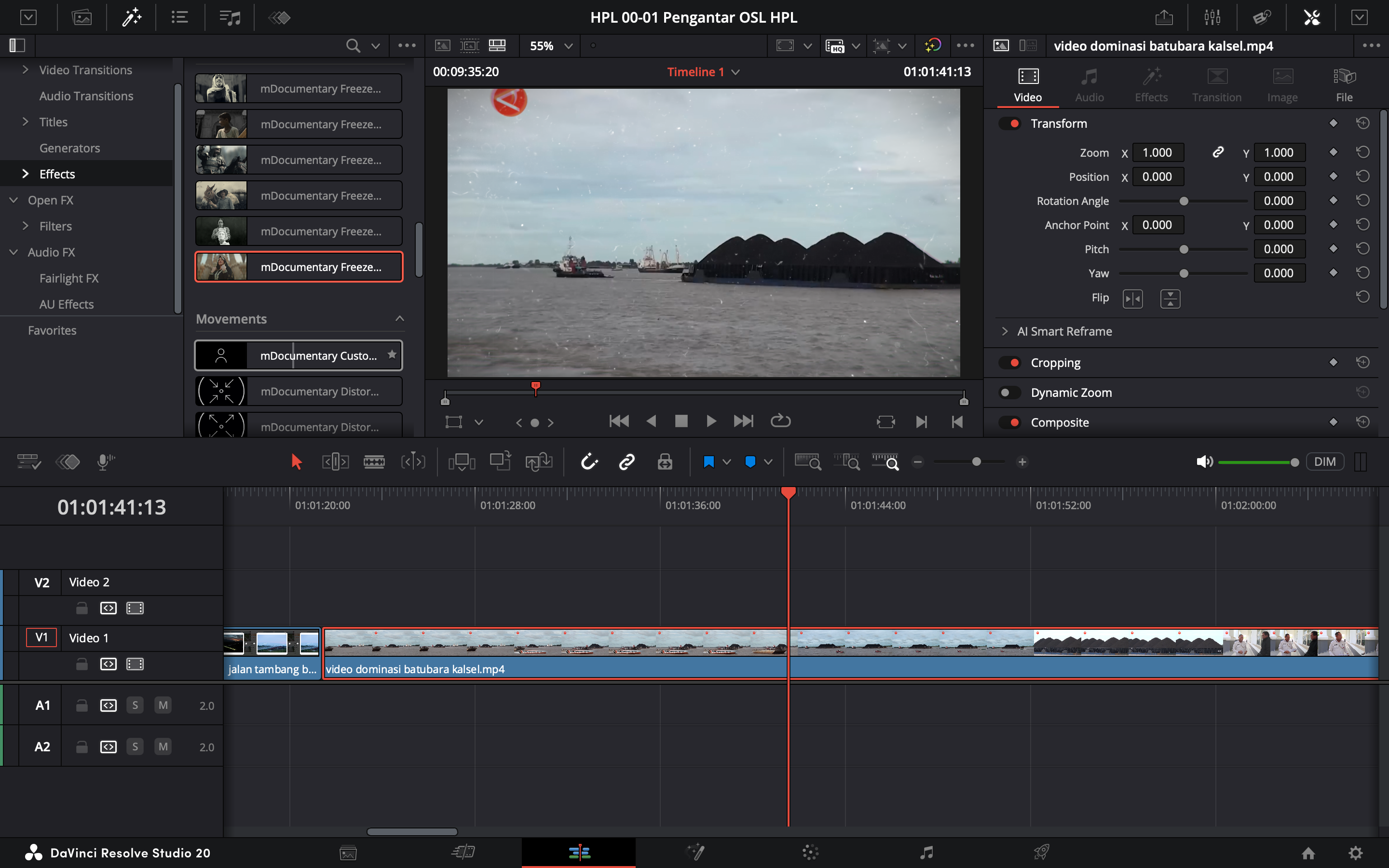Mute audio track A1

coord(163,705)
